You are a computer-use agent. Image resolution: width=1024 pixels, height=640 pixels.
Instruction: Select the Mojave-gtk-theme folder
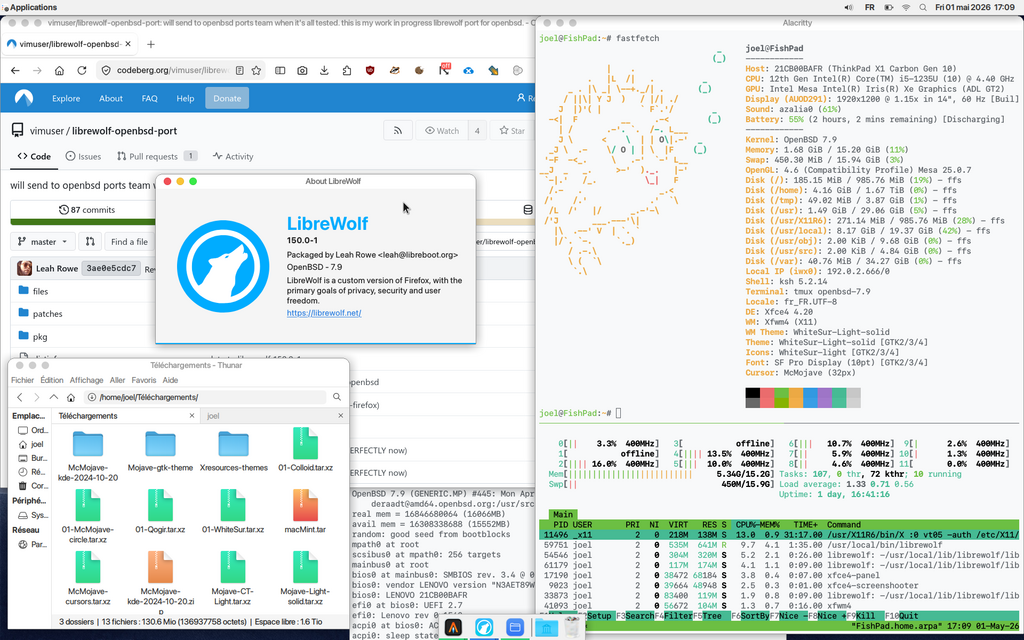pos(160,451)
